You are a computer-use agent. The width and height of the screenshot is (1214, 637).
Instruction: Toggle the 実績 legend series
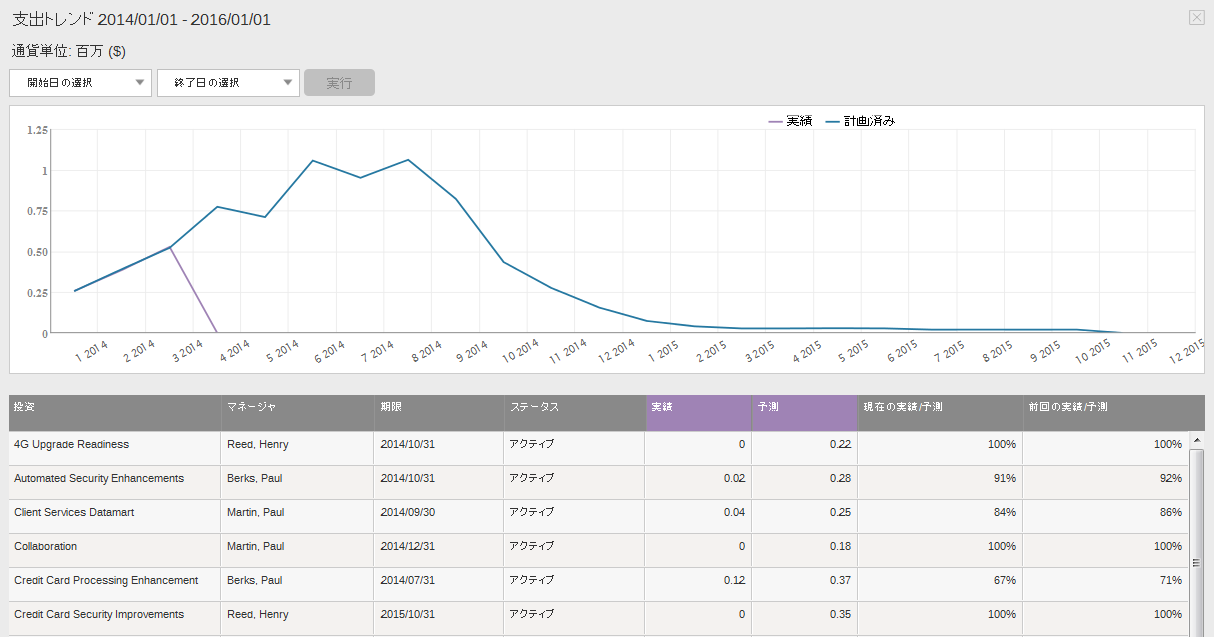[x=790, y=121]
